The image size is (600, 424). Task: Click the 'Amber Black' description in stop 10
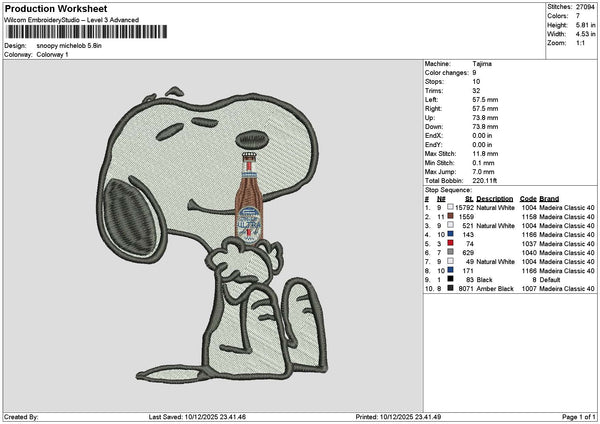pos(495,289)
